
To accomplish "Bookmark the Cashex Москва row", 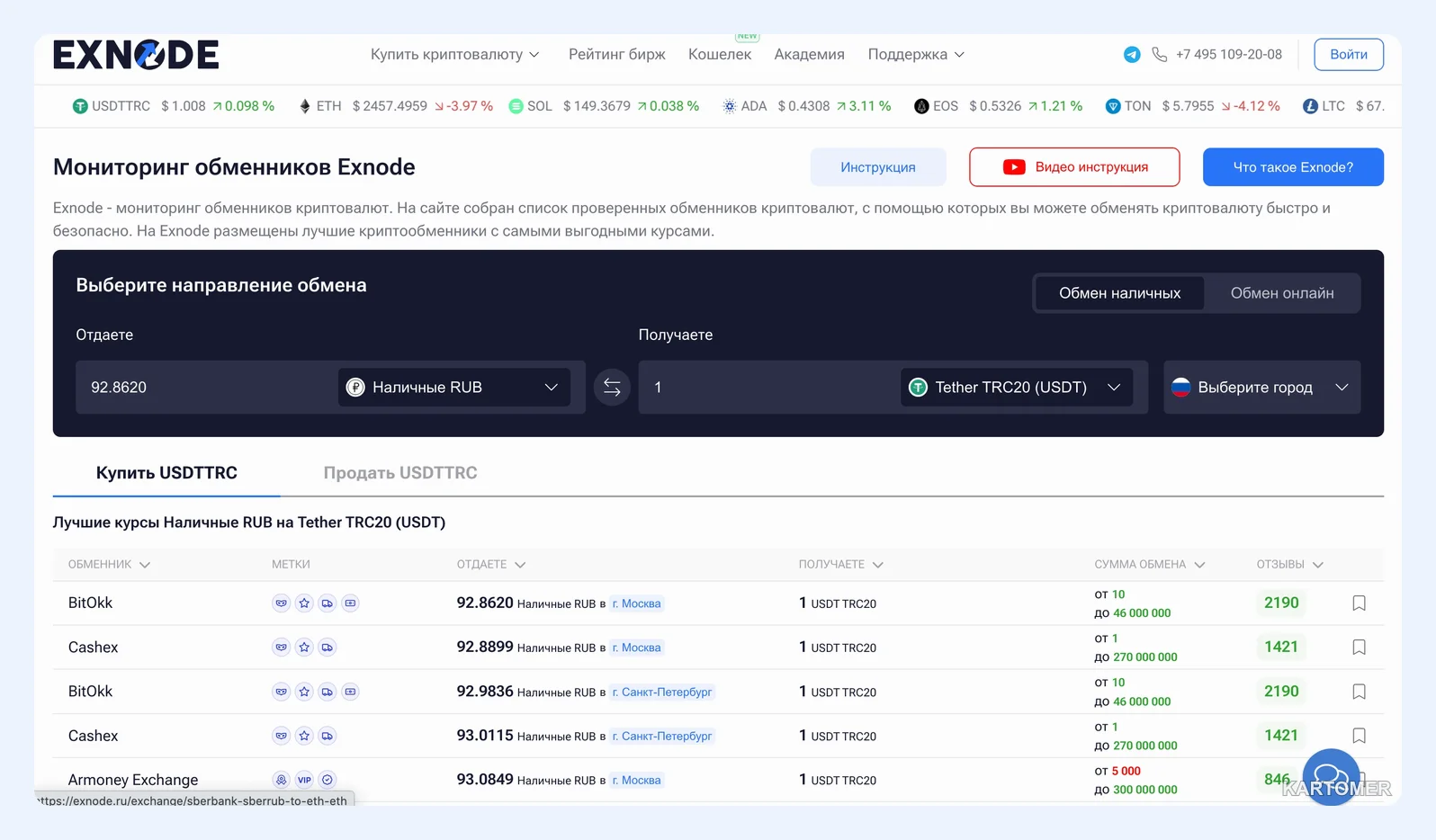I will tap(1360, 648).
